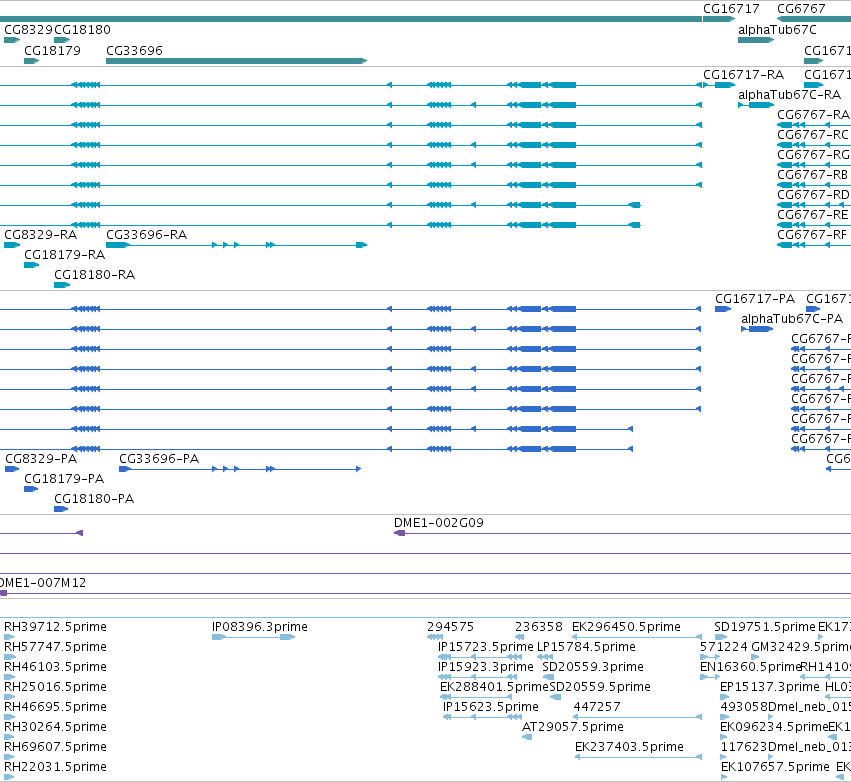Image resolution: width=851 pixels, height=782 pixels.
Task: Click the DME1-002G09 clone label
Action: 439,523
